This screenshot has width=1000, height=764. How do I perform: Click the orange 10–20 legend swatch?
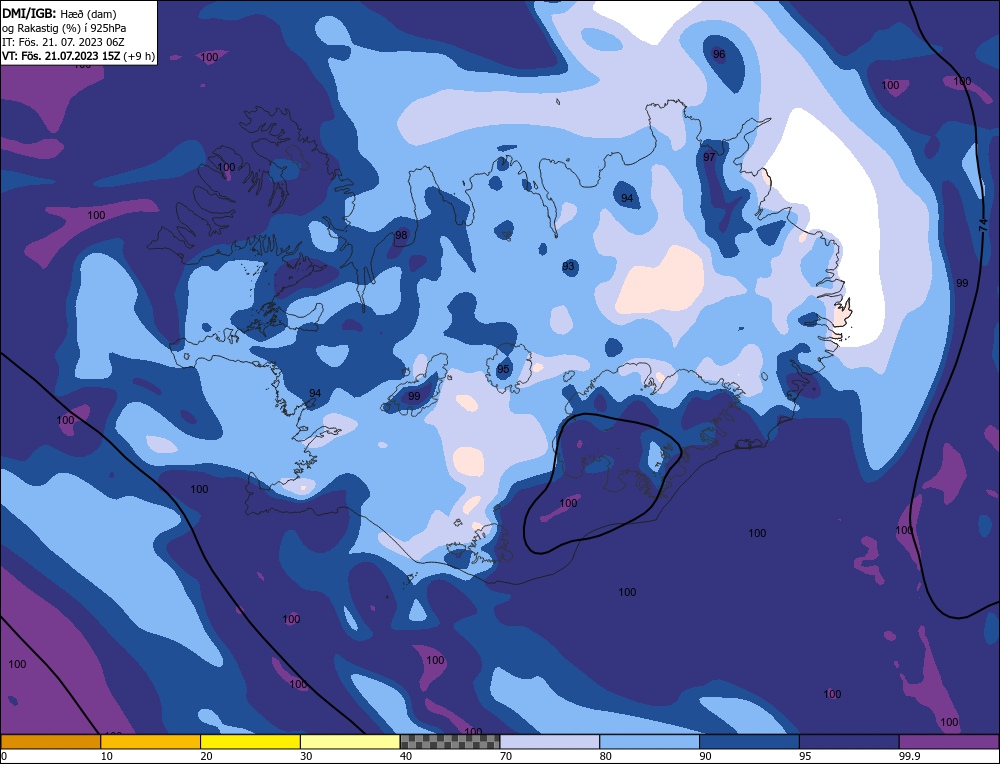151,742
